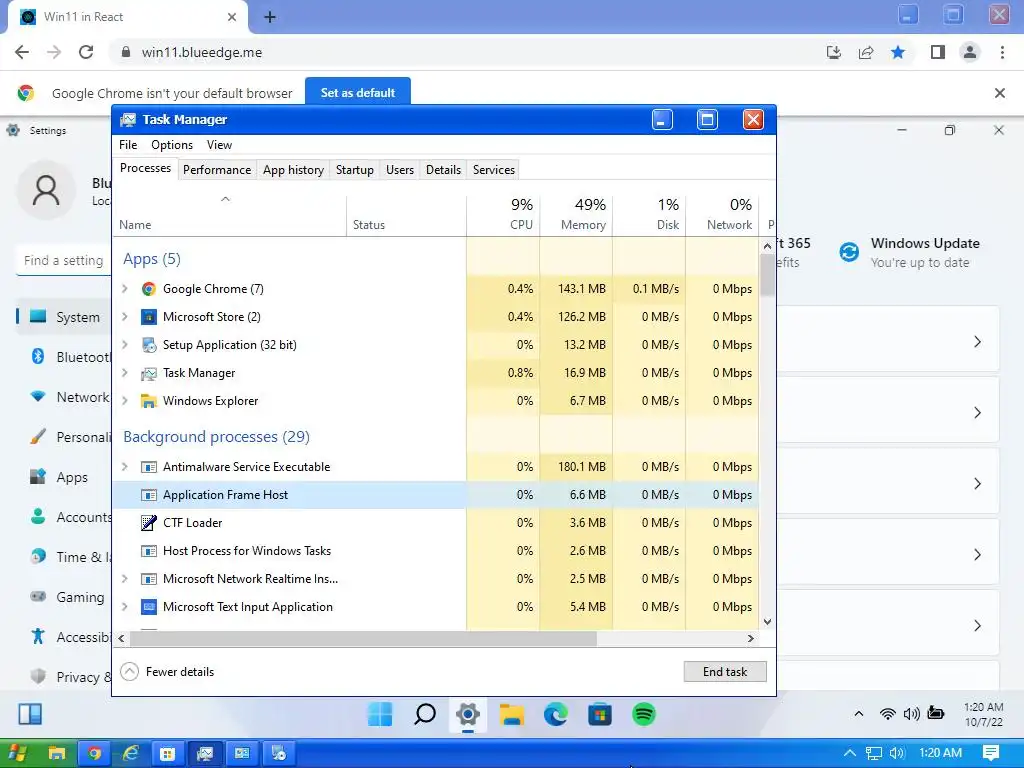Collapse with the Fewer details button

[168, 671]
